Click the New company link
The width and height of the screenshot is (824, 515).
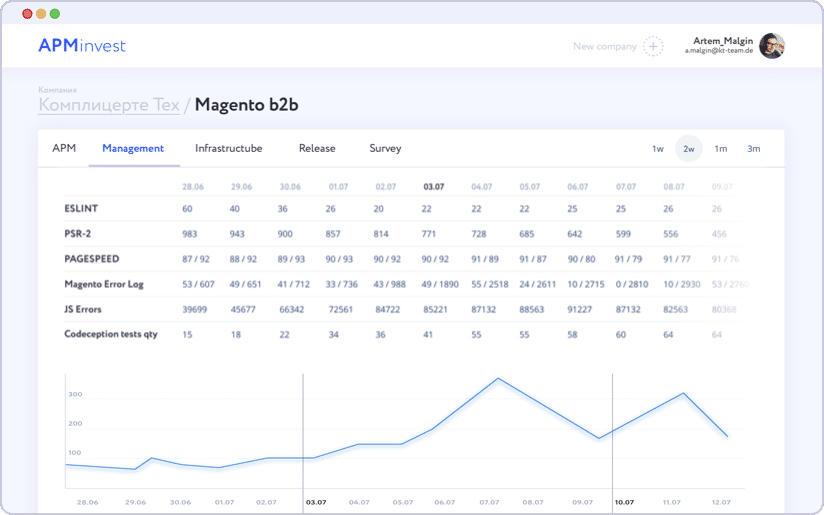[x=604, y=46]
